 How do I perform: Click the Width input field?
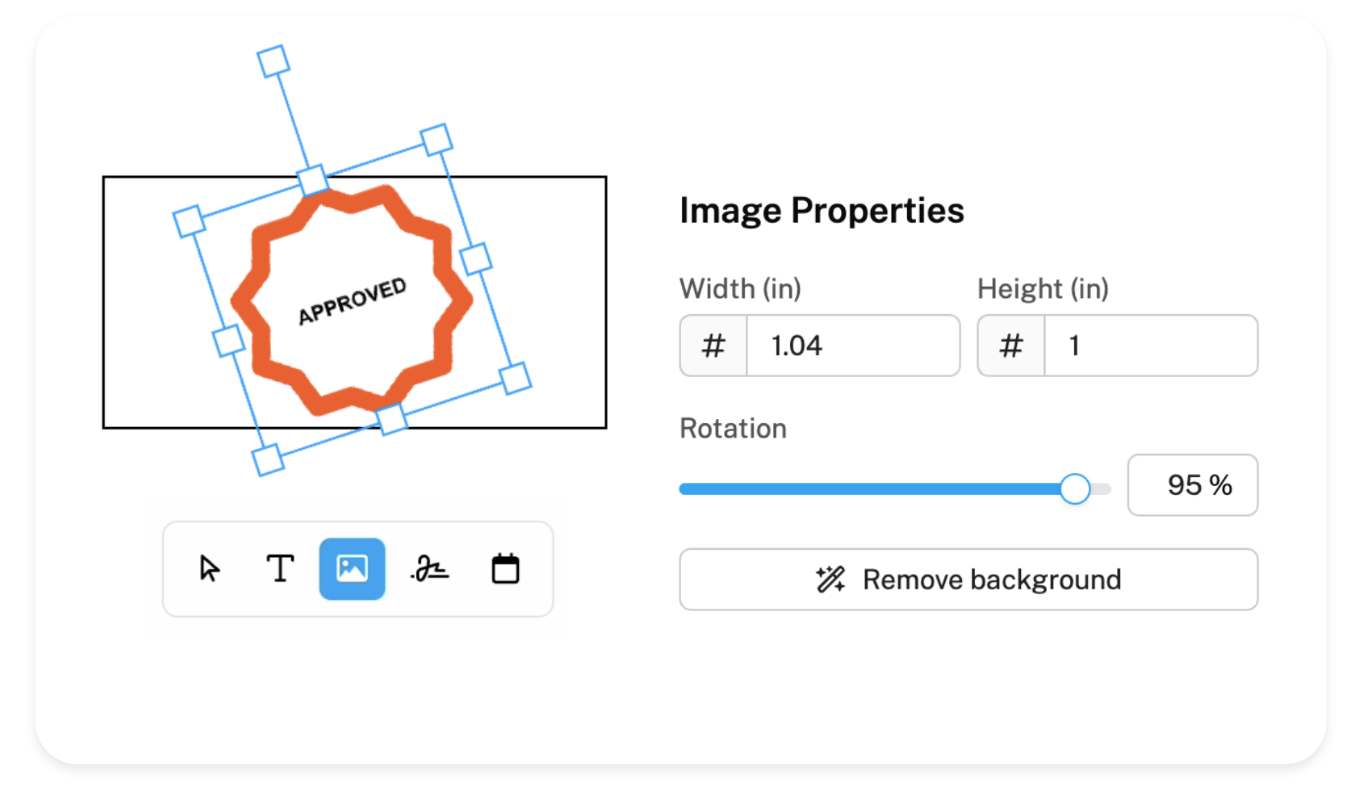(x=852, y=346)
